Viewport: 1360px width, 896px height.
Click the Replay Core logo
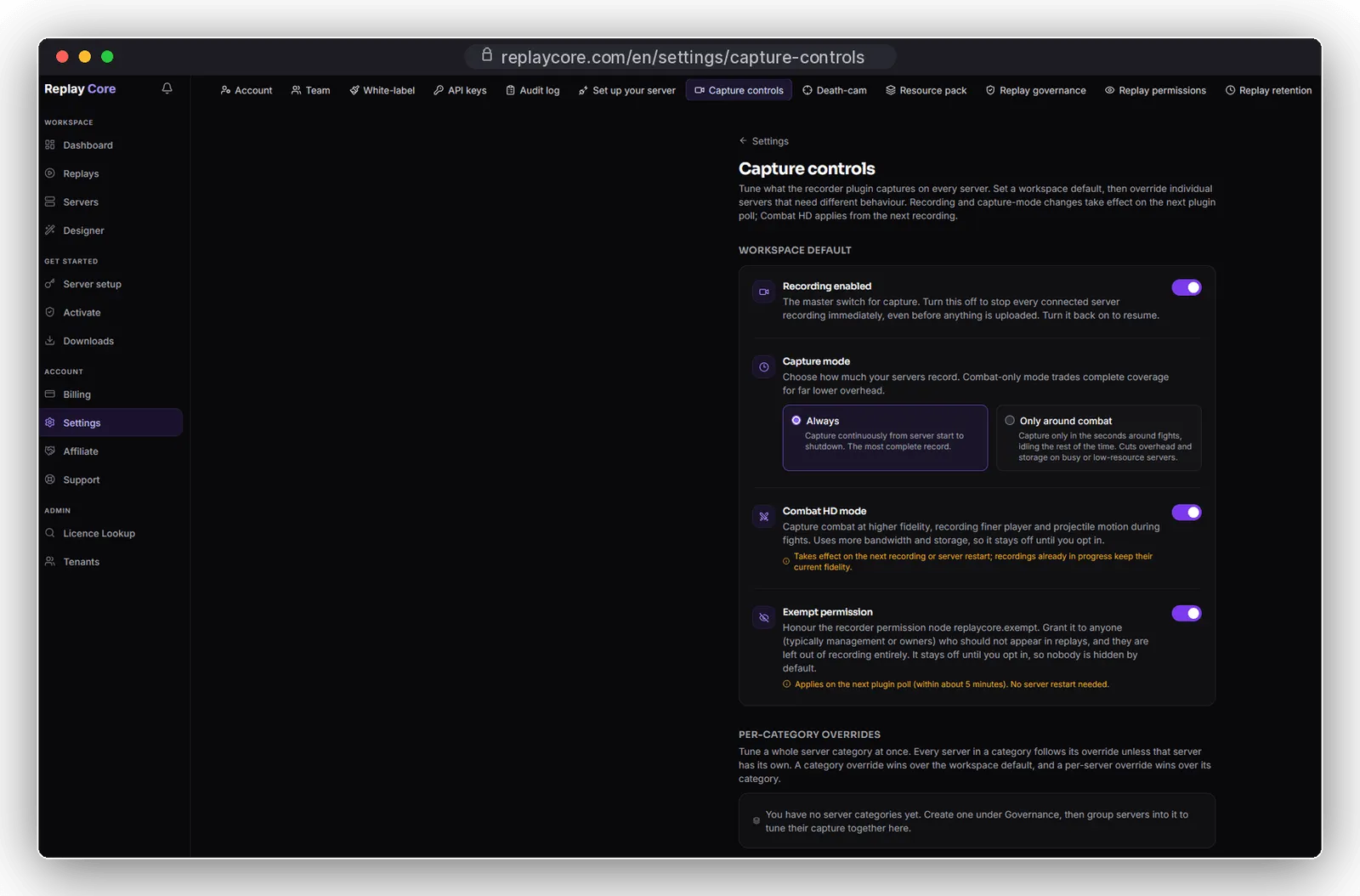point(80,88)
